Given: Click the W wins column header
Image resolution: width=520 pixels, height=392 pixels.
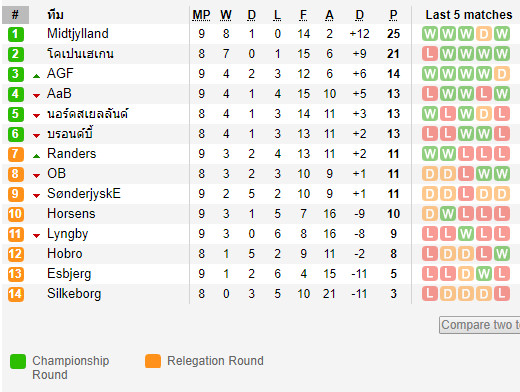Looking at the screenshot, I should (x=226, y=15).
